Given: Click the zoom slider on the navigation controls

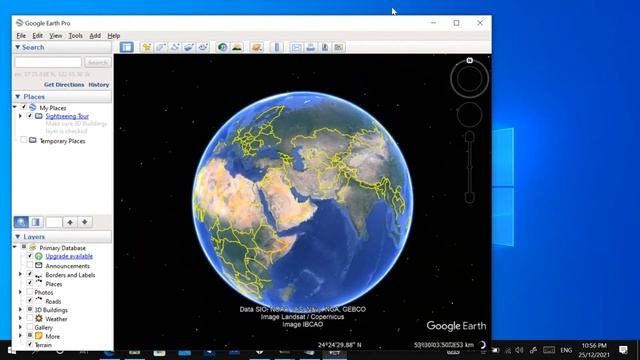Looking at the screenshot, I should (x=470, y=167).
